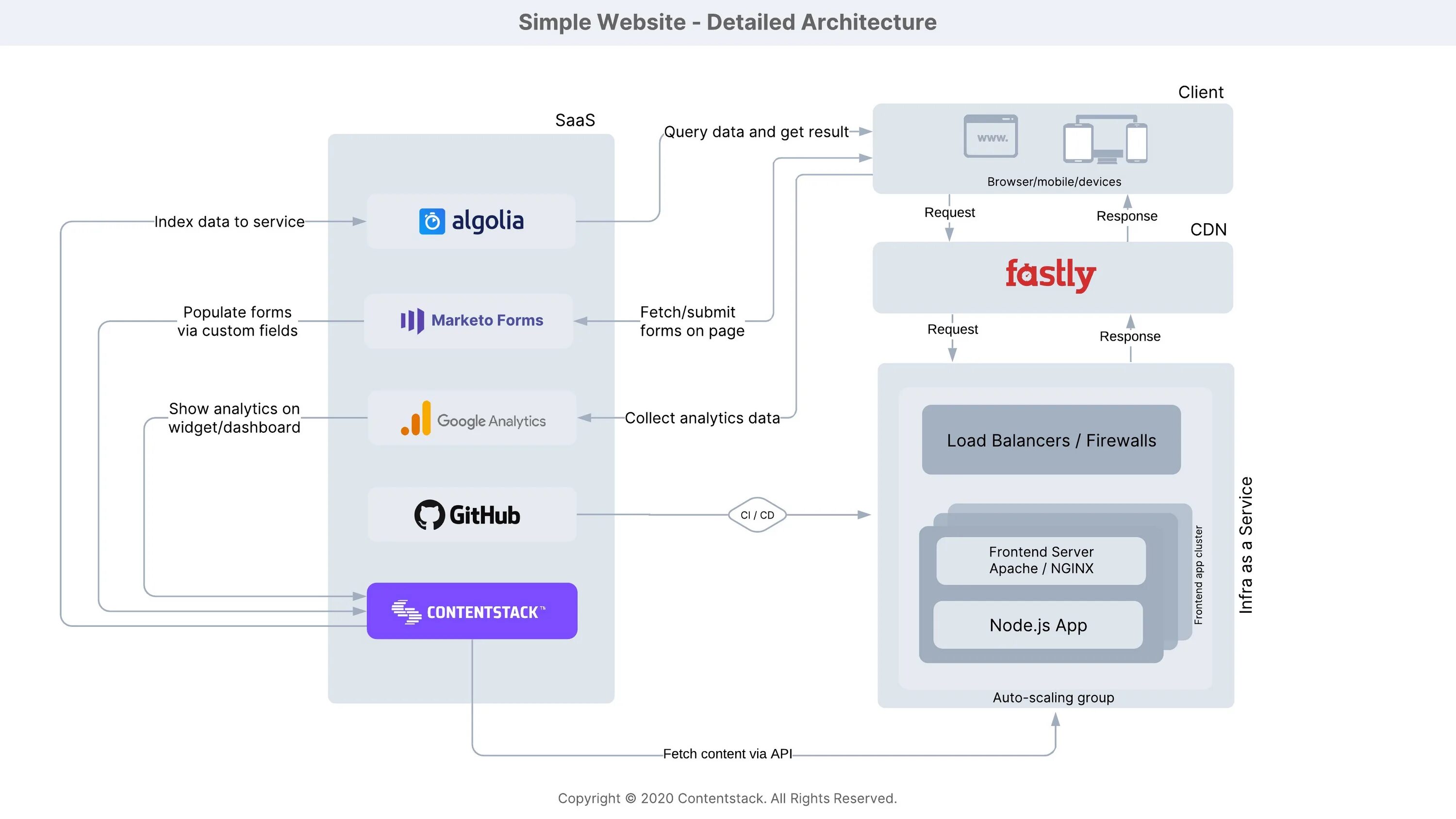Click the Client group heading
The width and height of the screenshot is (1456, 819).
tap(1201, 92)
